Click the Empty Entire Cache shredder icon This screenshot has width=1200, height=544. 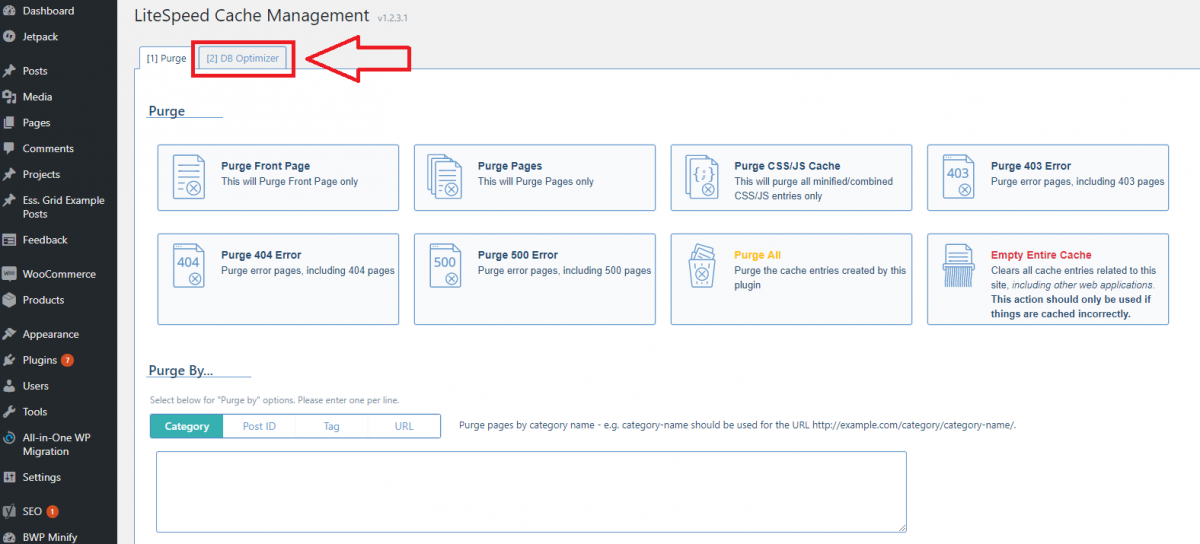(958, 267)
